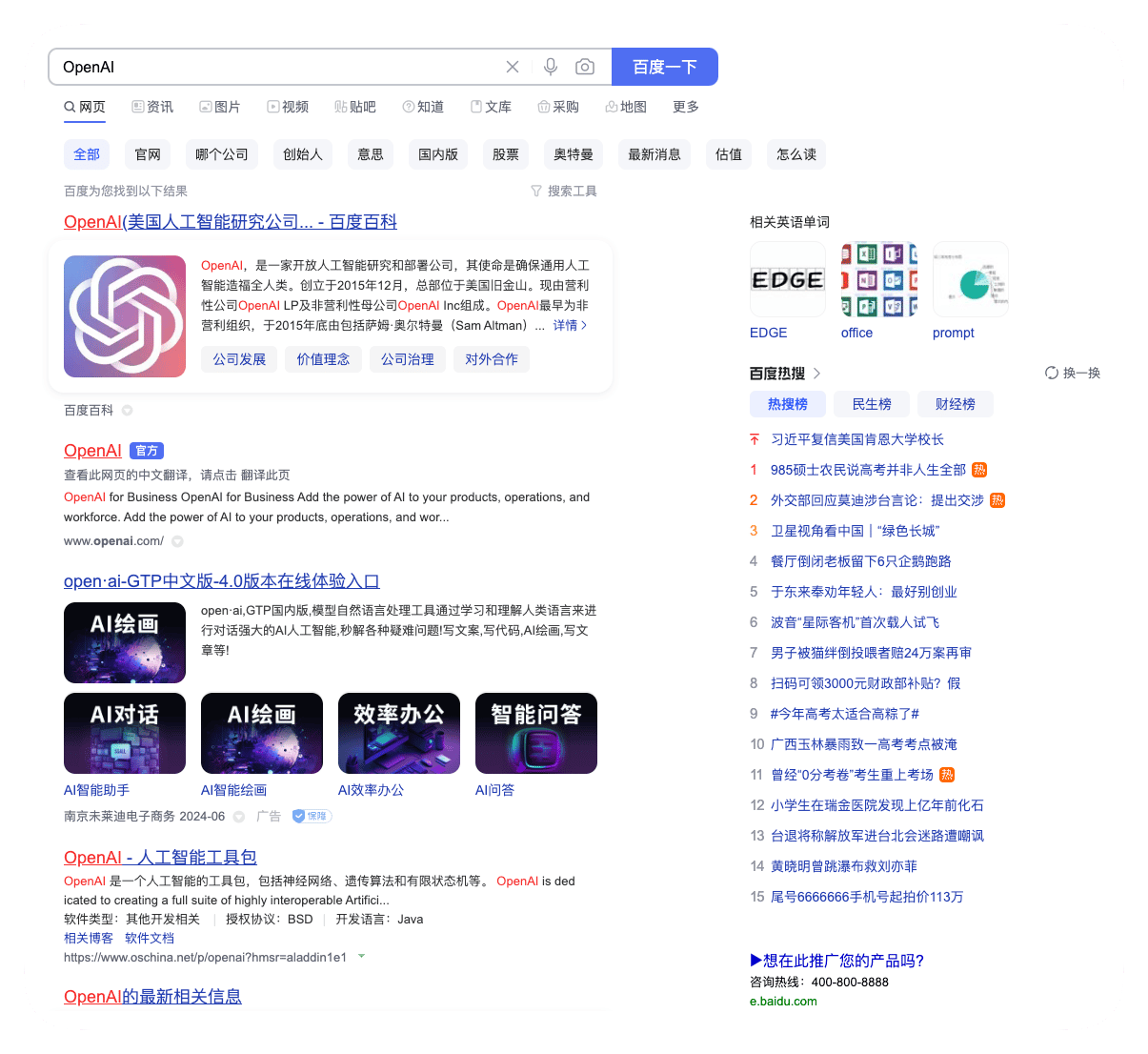
Task: Open the OpenAI logo image in Baike card
Action: click(x=125, y=316)
